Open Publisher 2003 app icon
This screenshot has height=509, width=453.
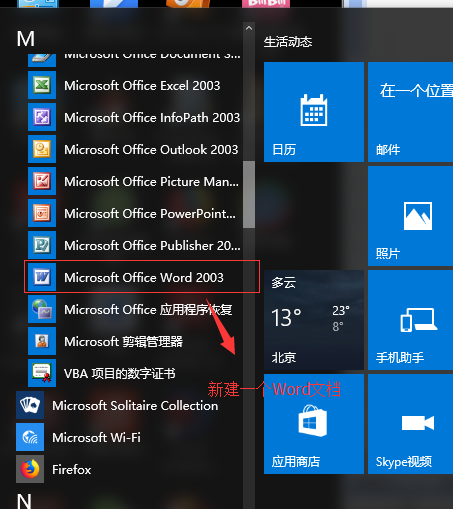(42, 245)
